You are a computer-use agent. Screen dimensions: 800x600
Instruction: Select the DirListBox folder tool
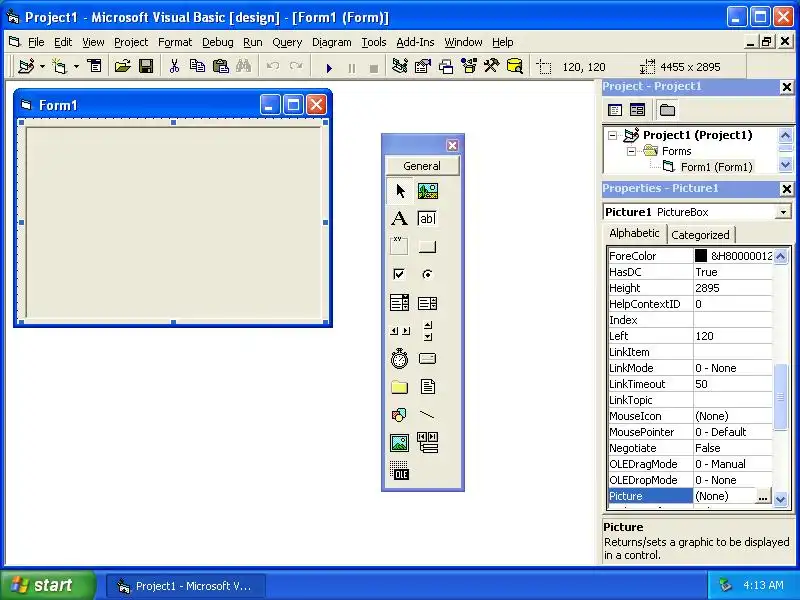(399, 387)
